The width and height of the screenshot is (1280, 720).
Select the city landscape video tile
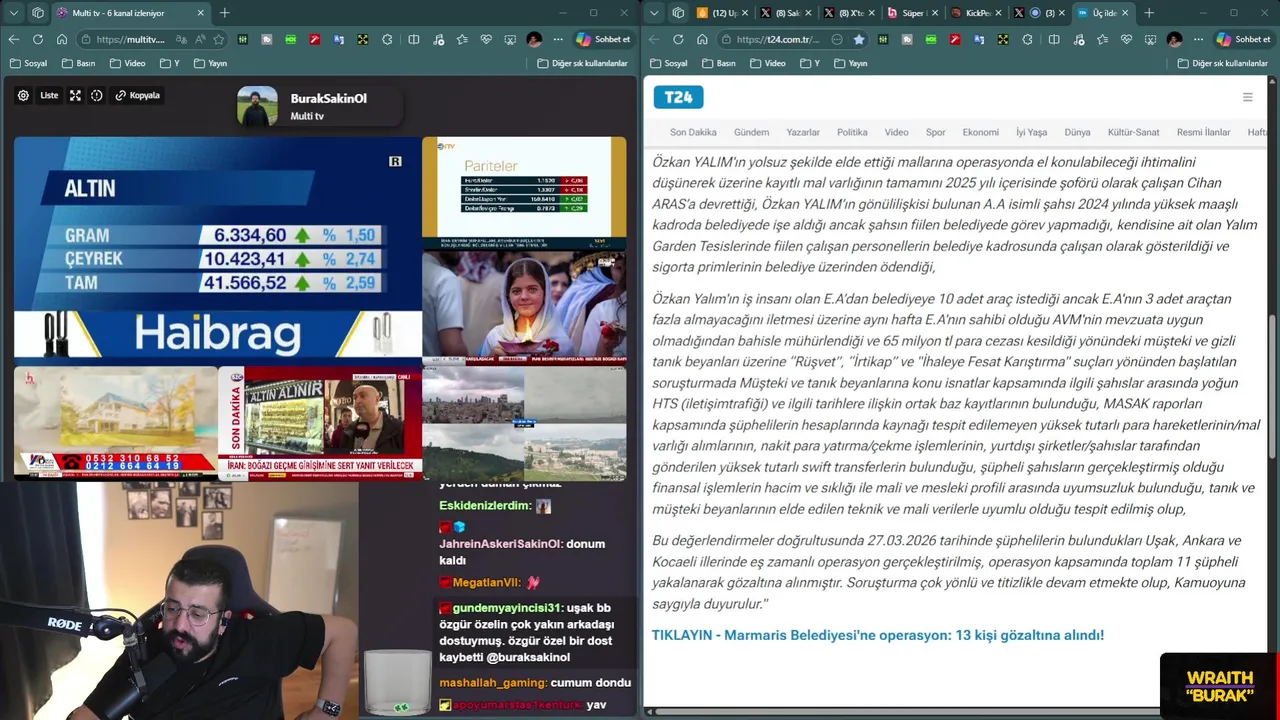tap(524, 424)
